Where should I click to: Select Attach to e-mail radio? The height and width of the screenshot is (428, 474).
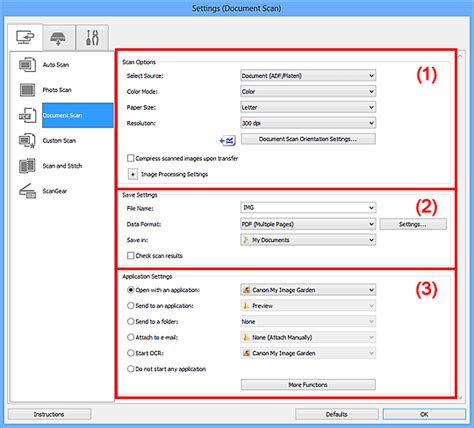point(131,337)
